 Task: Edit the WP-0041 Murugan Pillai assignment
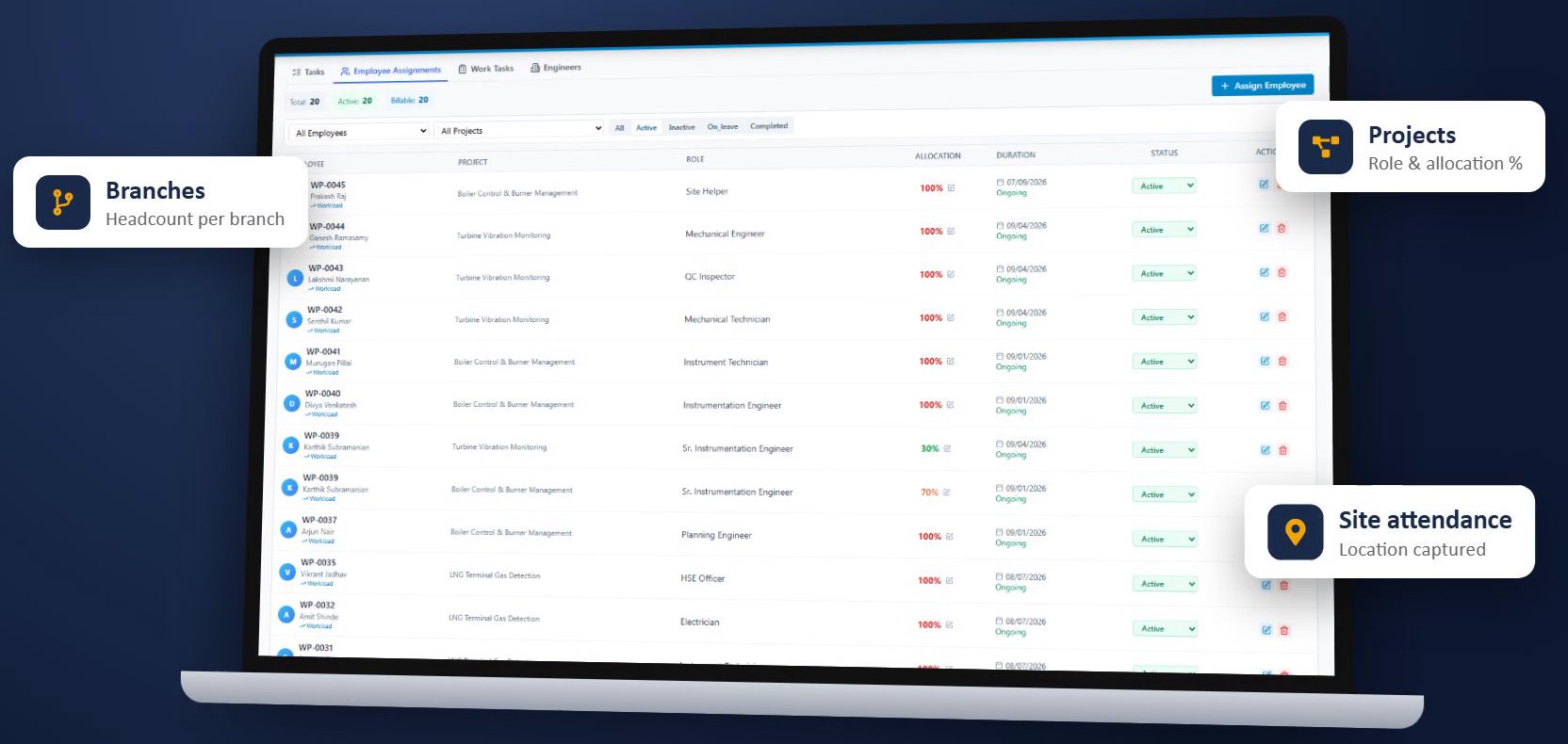[1265, 361]
